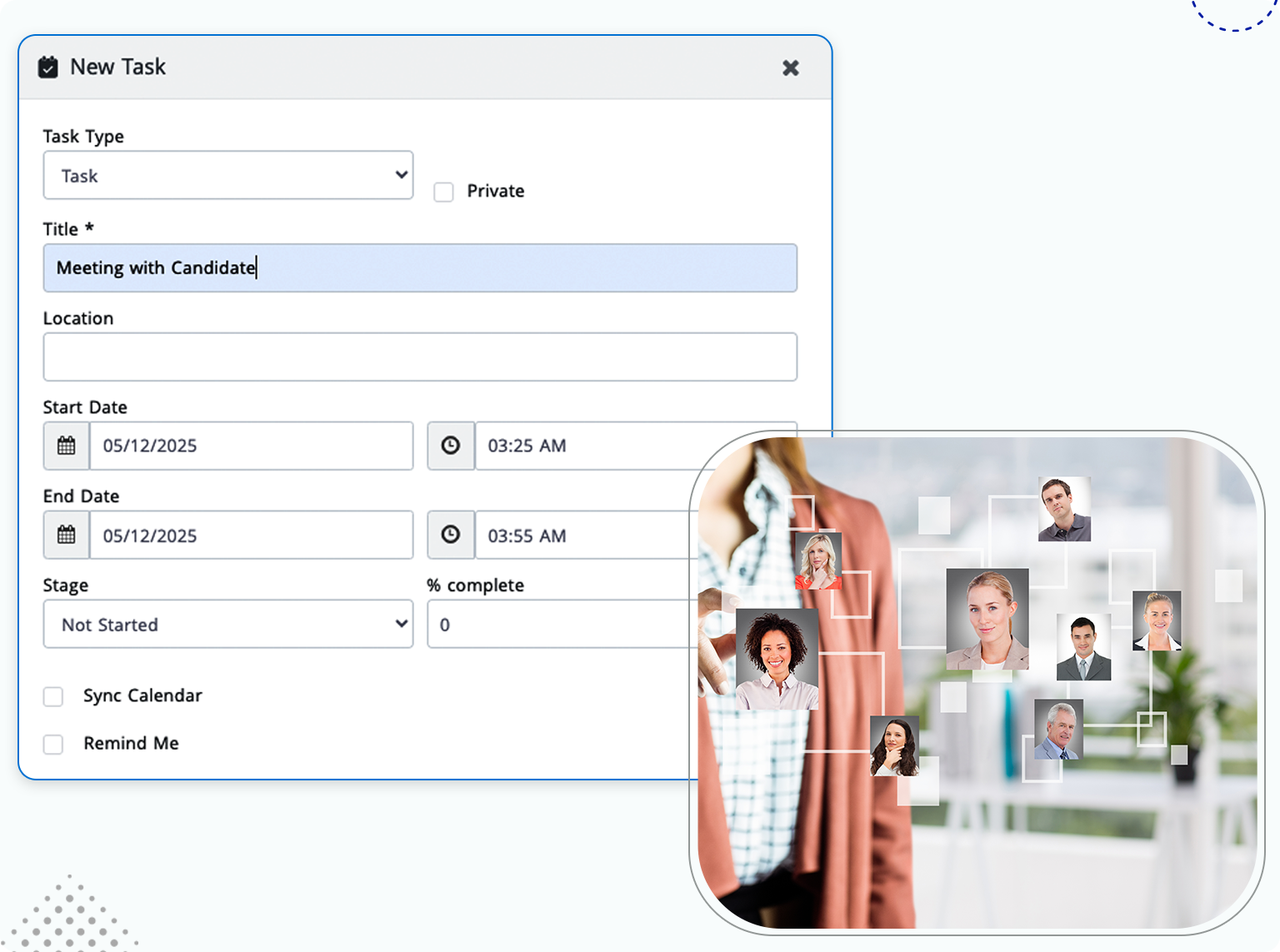Click into the Location field
Screen dimensions: 1280x952
coord(420,356)
